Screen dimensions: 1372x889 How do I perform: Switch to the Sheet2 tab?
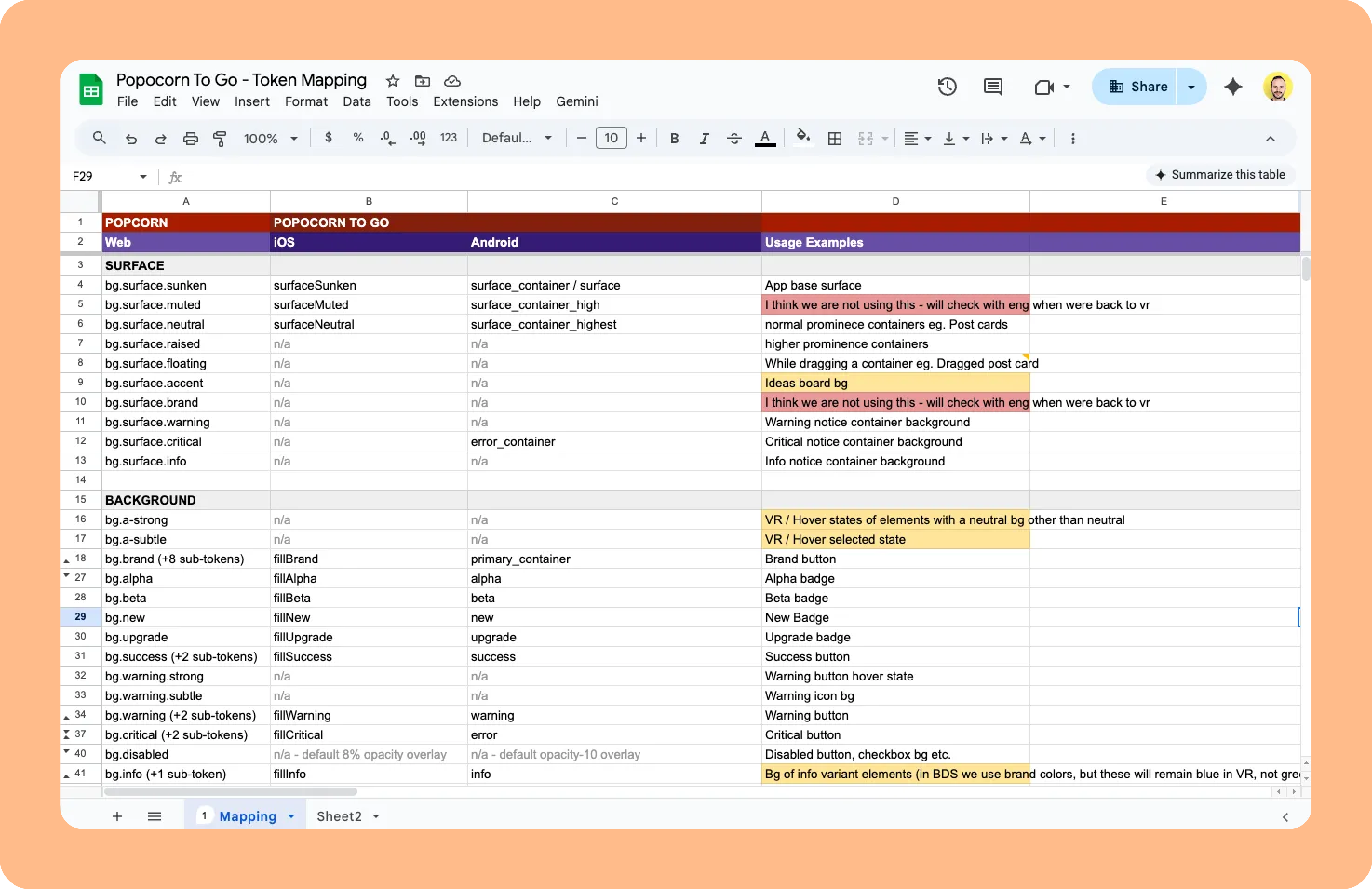point(339,816)
